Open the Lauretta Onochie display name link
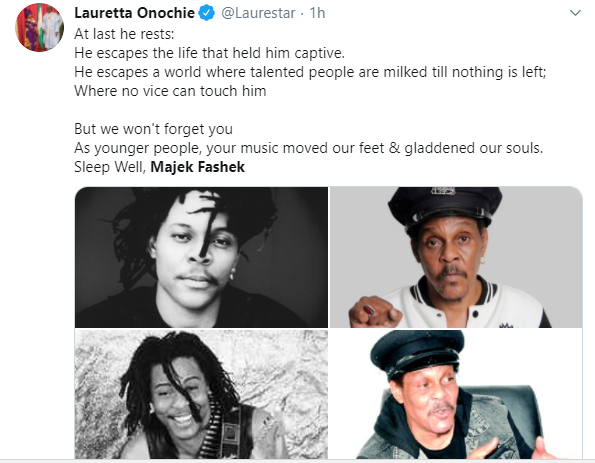 tap(134, 13)
